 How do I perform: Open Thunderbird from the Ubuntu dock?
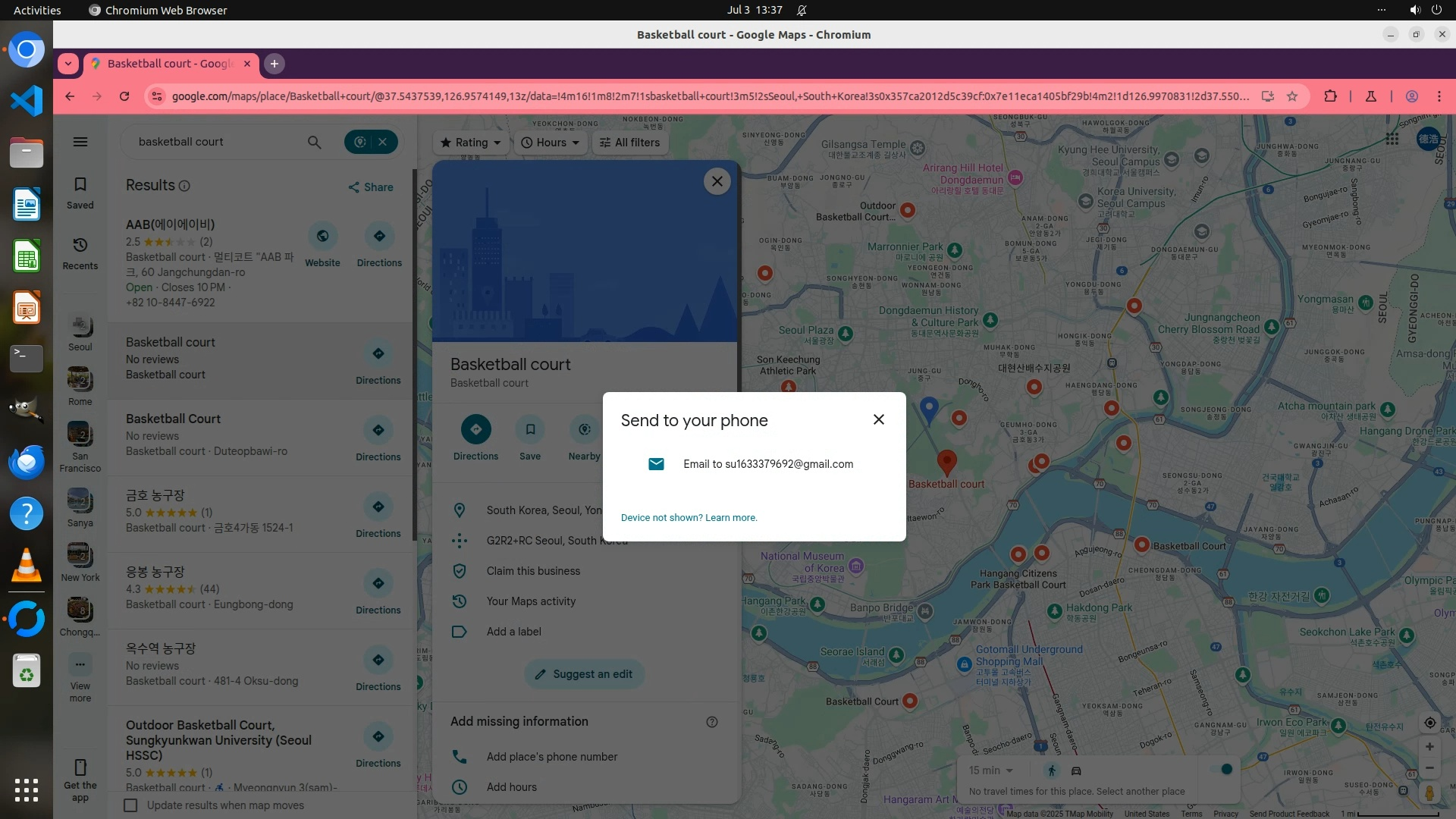click(x=27, y=463)
